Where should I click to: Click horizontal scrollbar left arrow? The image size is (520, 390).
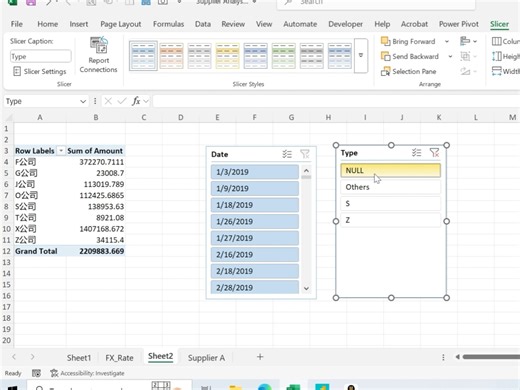point(458,357)
